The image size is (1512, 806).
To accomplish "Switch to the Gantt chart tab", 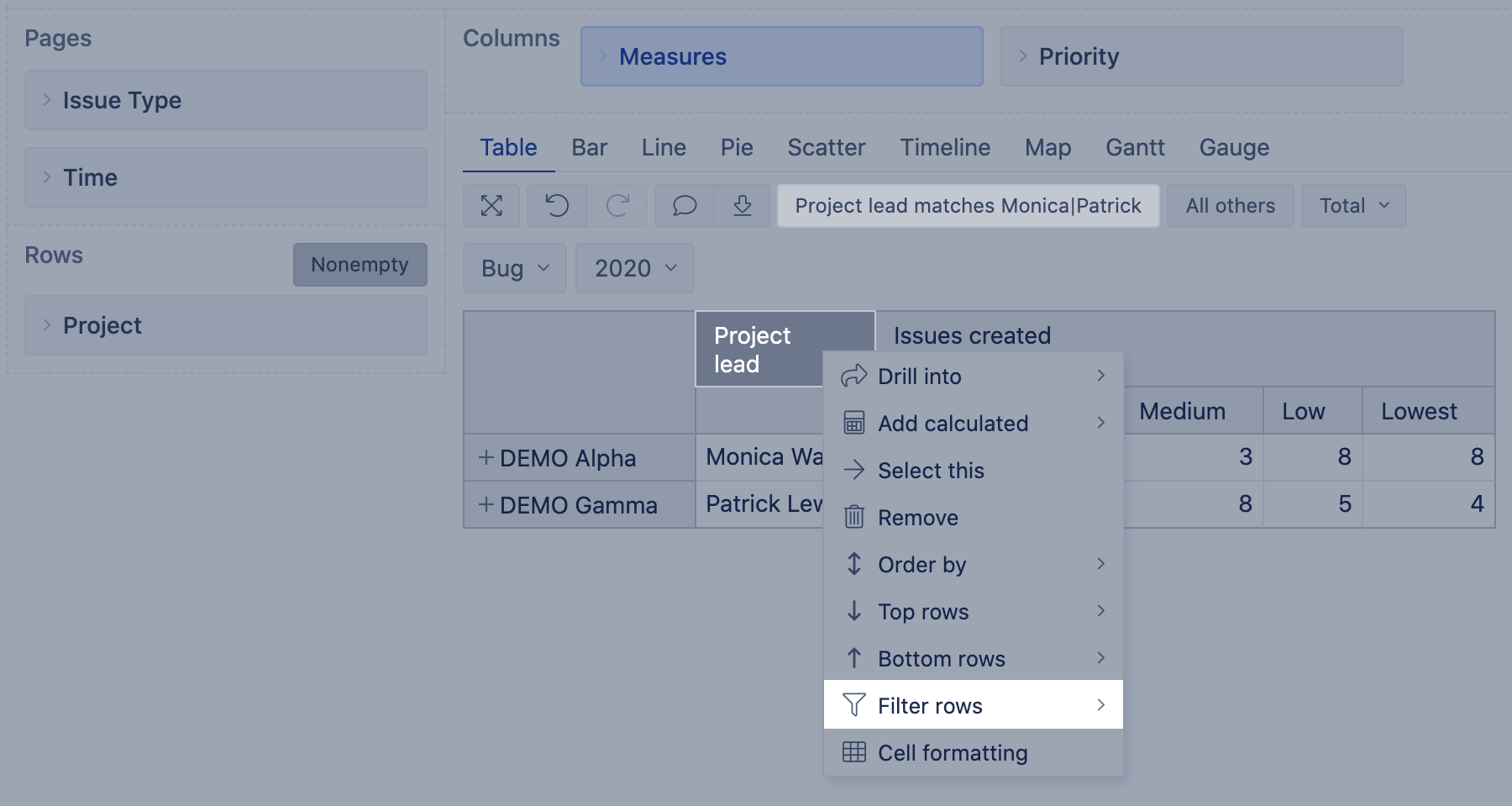I will pyautogui.click(x=1135, y=148).
